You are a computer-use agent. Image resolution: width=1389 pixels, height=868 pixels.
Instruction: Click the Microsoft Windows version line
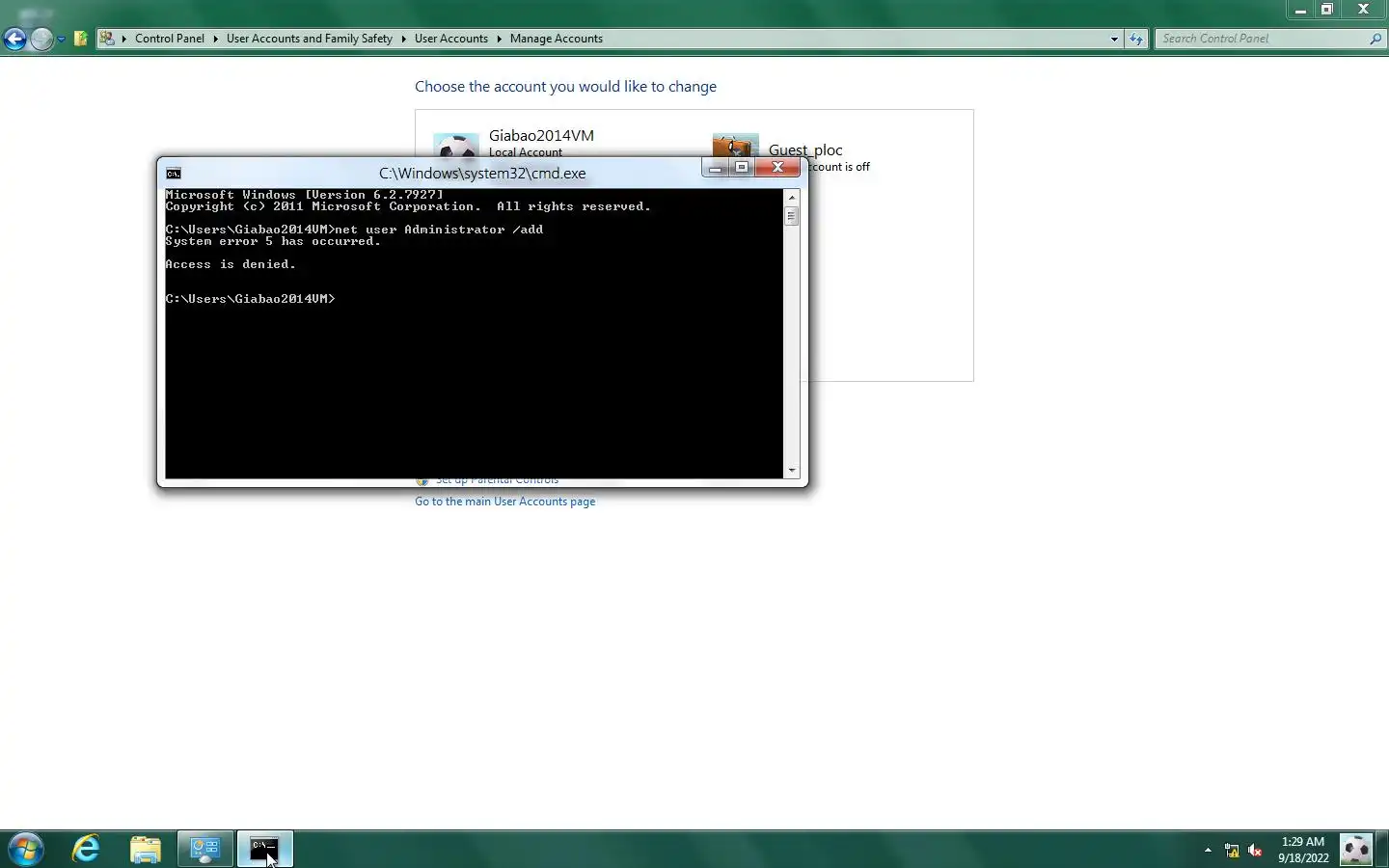click(305, 195)
